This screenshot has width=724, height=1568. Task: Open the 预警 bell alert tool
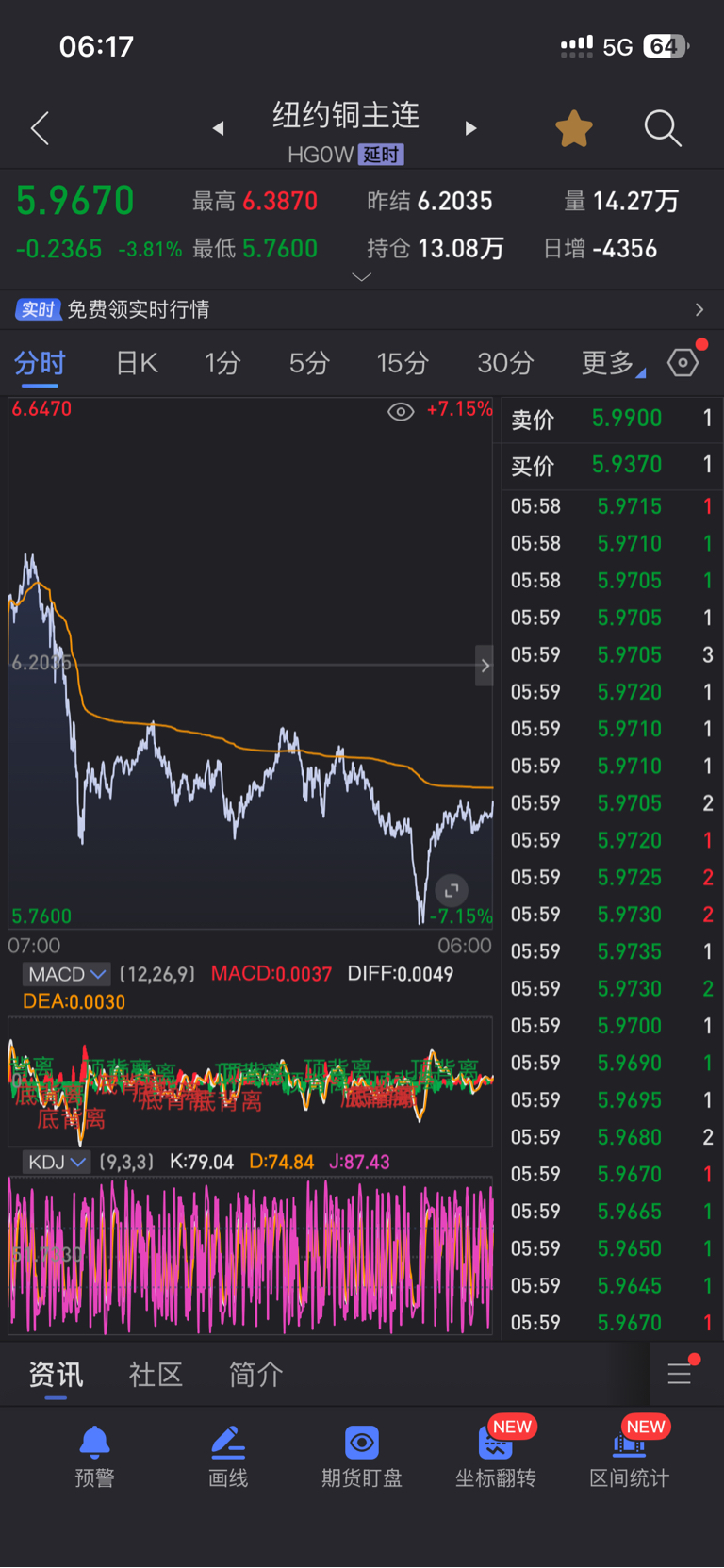point(94,1457)
